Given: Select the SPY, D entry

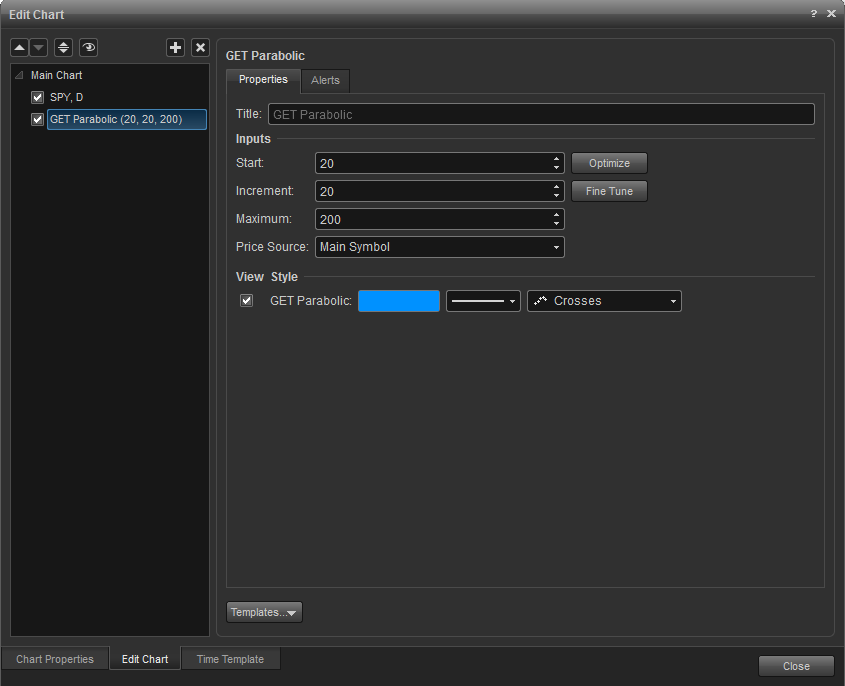Looking at the screenshot, I should click(x=67, y=98).
